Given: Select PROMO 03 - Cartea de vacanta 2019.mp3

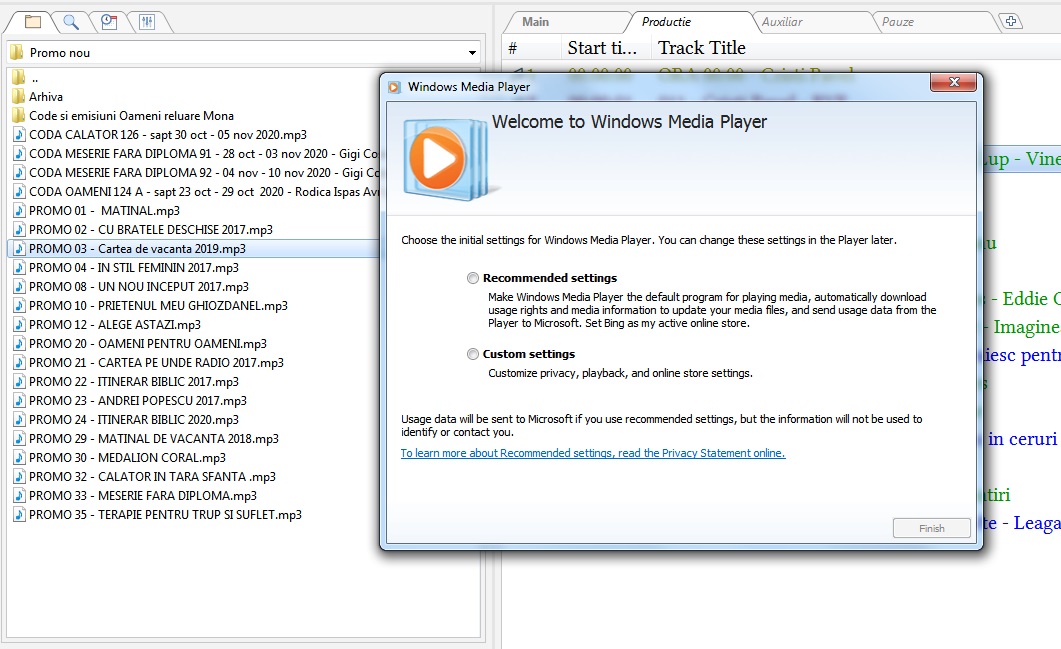Looking at the screenshot, I should [x=137, y=248].
